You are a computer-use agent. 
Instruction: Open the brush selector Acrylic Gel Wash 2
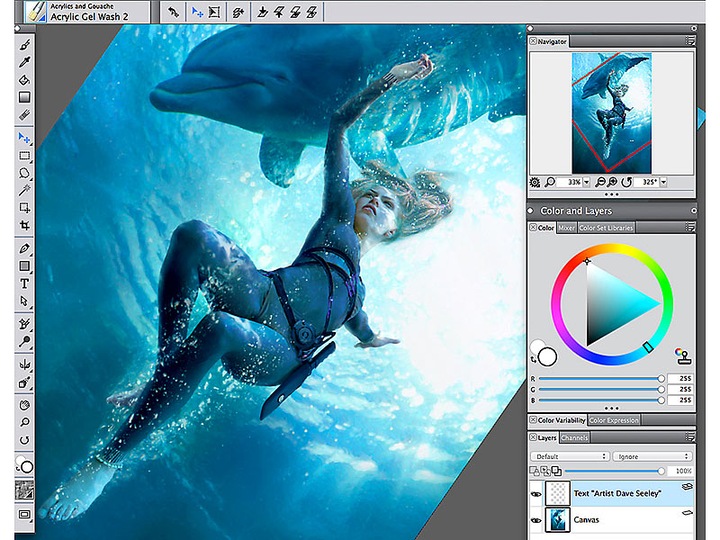(x=86, y=12)
